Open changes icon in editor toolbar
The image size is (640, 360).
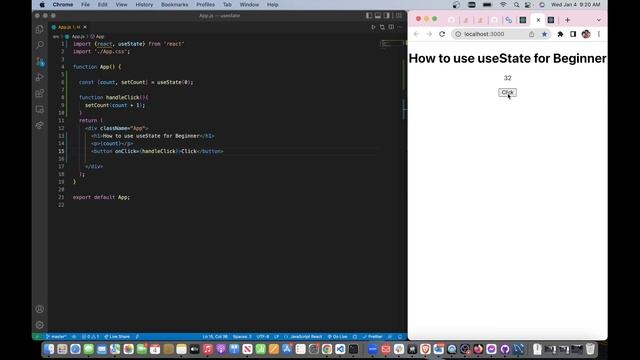[382, 27]
